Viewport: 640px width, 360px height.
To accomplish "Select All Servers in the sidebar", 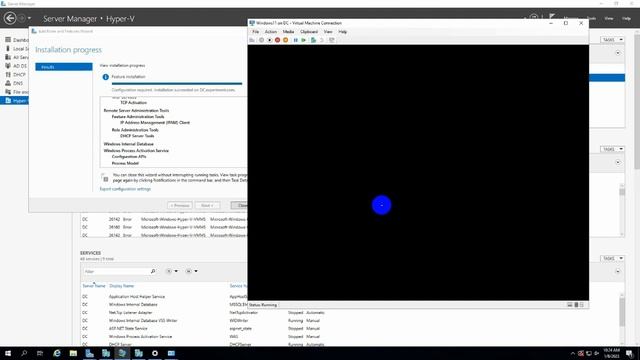I will pyautogui.click(x=16, y=57).
